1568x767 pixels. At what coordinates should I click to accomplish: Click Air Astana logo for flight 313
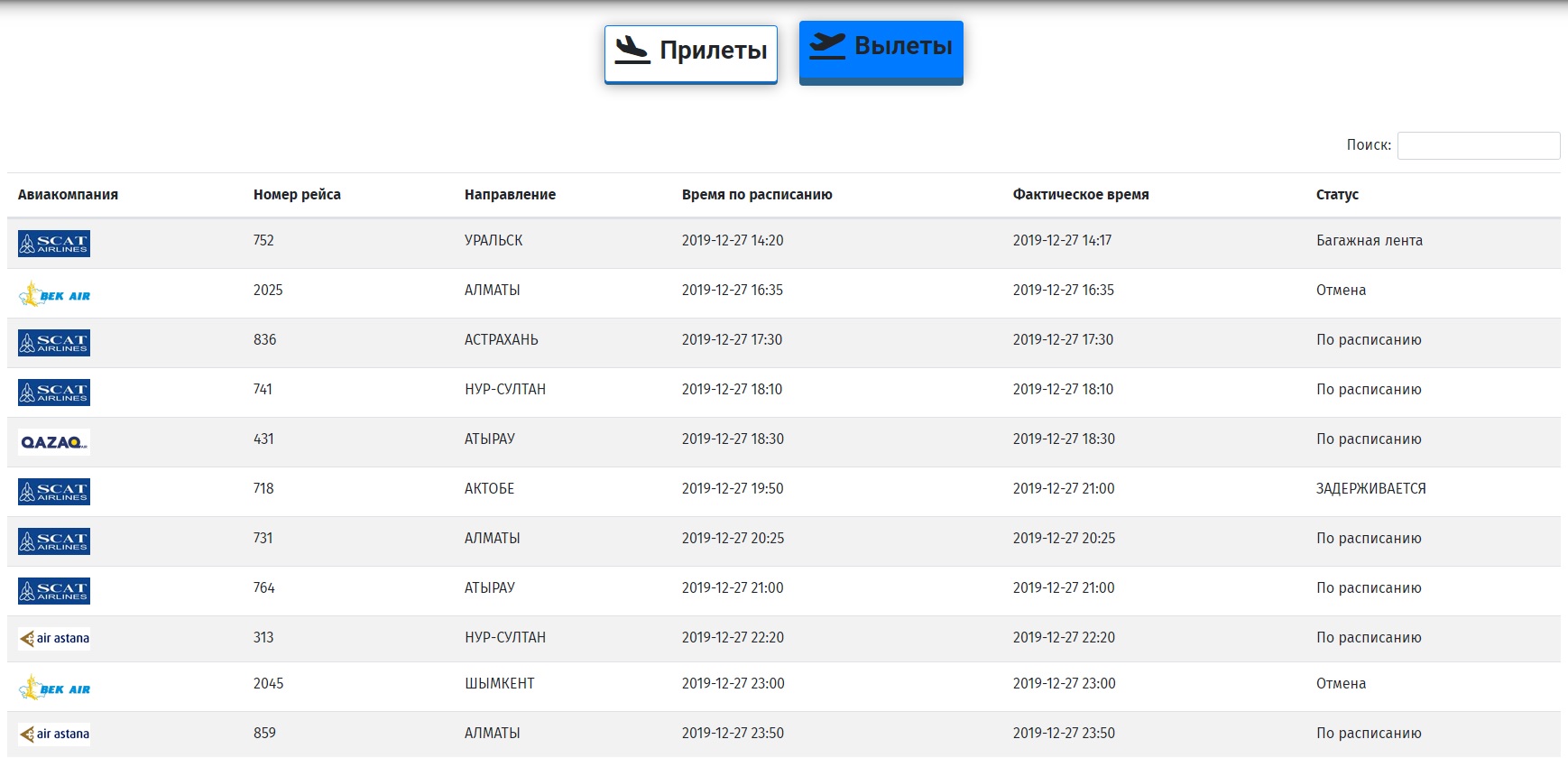tap(54, 639)
